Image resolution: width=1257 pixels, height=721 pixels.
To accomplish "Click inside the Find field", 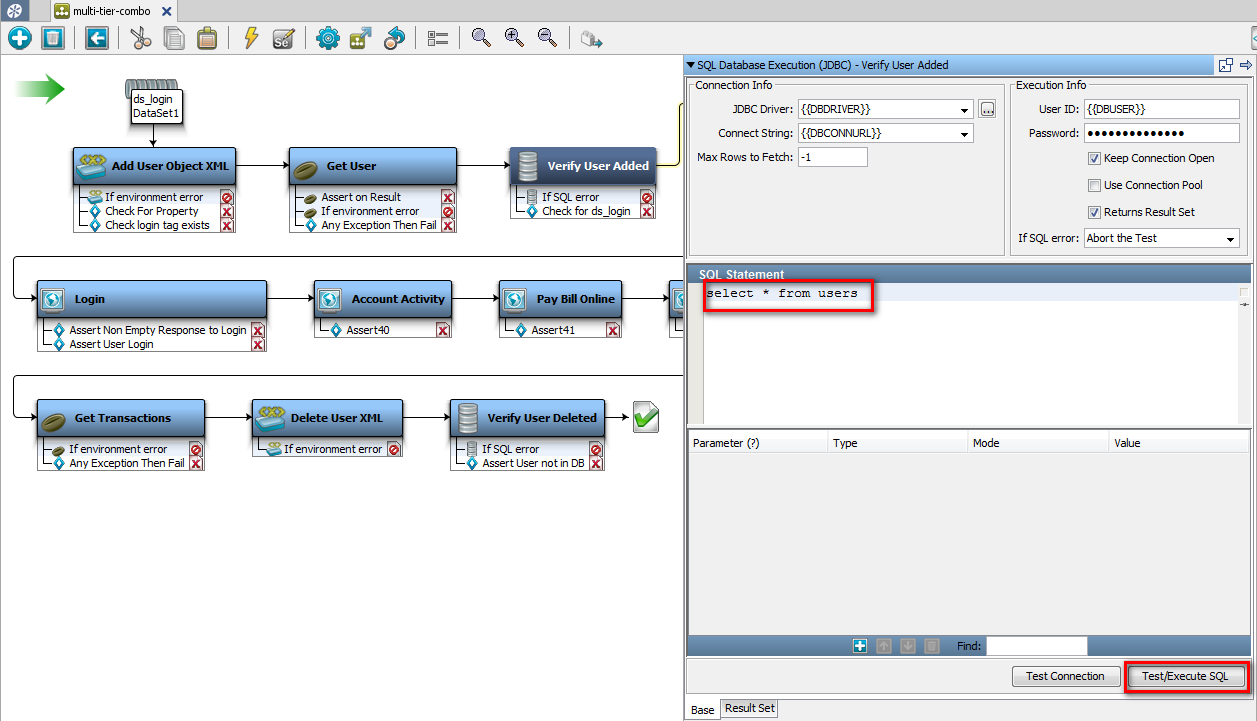I will 1037,646.
